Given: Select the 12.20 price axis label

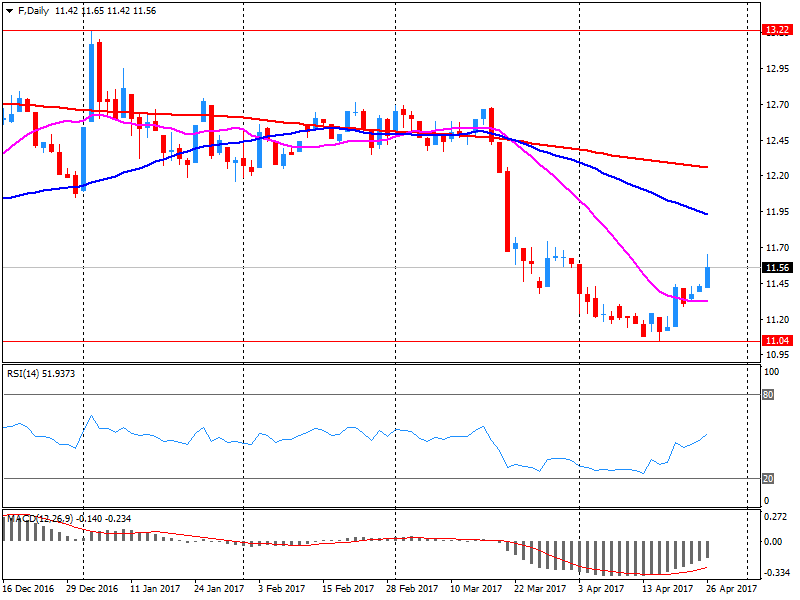Looking at the screenshot, I should pos(777,176).
